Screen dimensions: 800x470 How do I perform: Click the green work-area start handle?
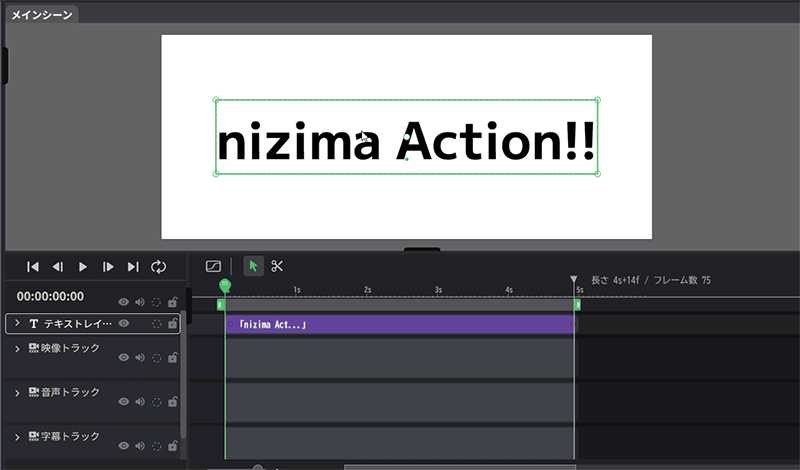[221, 305]
